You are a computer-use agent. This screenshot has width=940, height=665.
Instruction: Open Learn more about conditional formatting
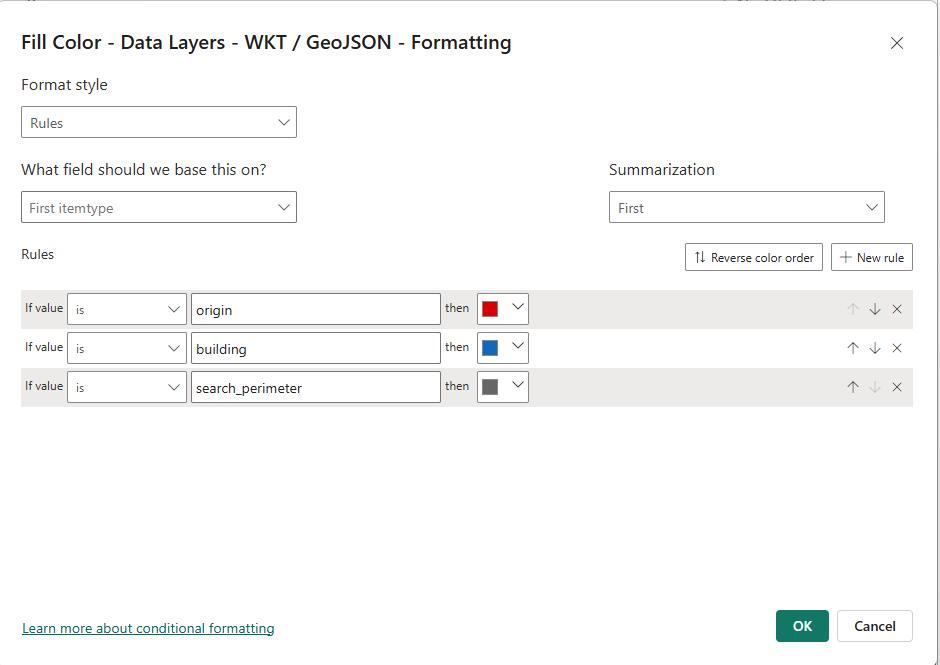point(148,629)
